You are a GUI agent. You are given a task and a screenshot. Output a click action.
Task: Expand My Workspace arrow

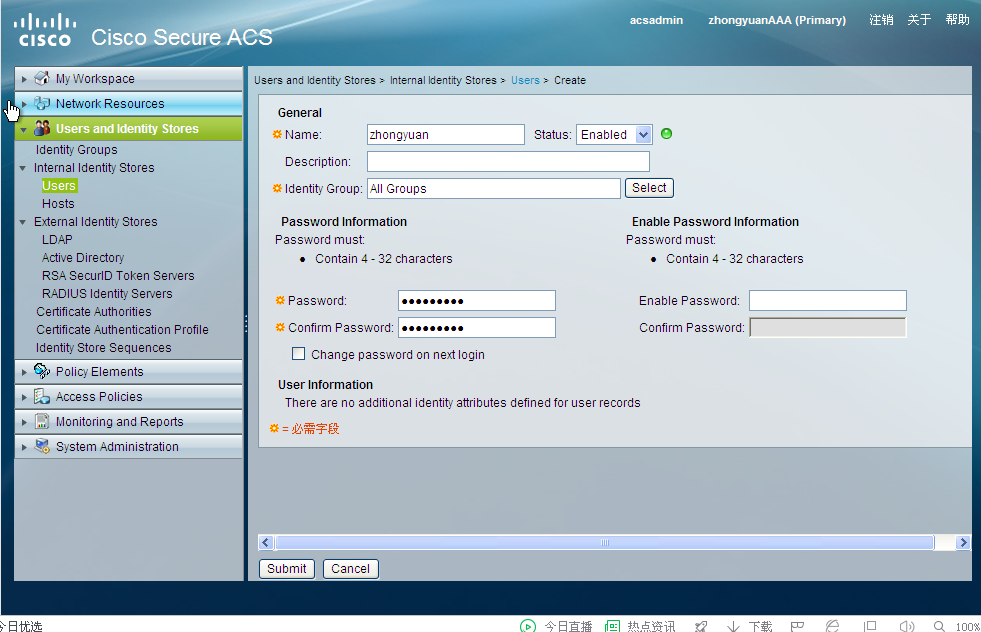pos(24,79)
